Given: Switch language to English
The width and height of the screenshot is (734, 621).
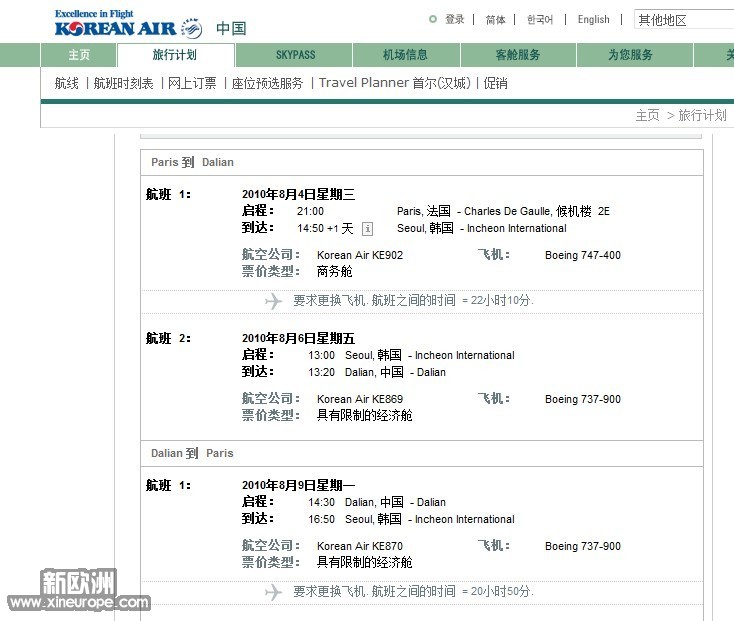Looking at the screenshot, I should coord(593,19).
